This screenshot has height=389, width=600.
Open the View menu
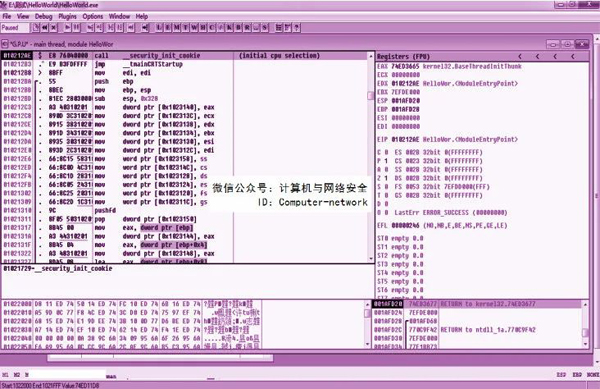[23, 16]
